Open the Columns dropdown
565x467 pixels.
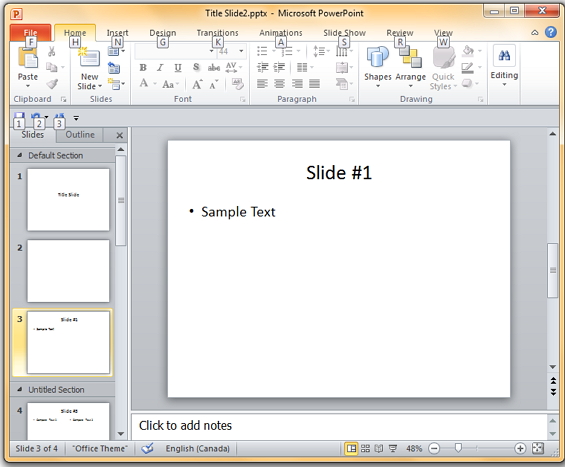coord(305,67)
